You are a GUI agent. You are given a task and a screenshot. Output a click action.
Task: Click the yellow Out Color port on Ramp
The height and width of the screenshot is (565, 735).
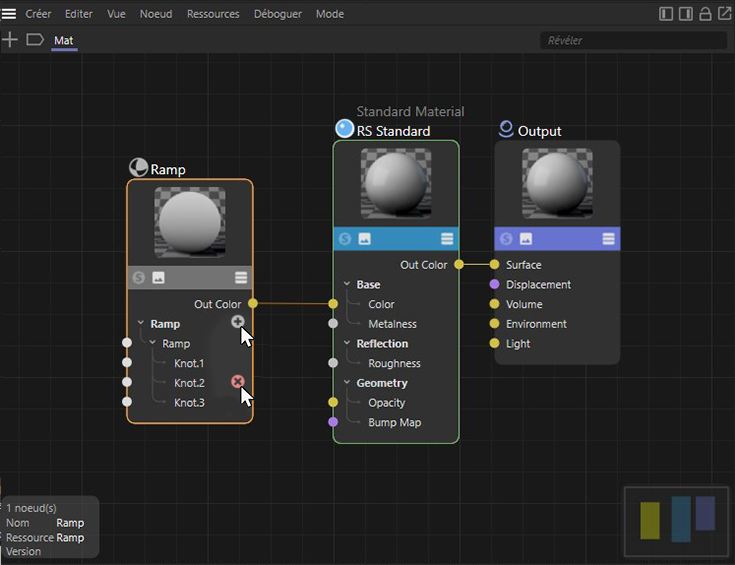click(x=253, y=304)
